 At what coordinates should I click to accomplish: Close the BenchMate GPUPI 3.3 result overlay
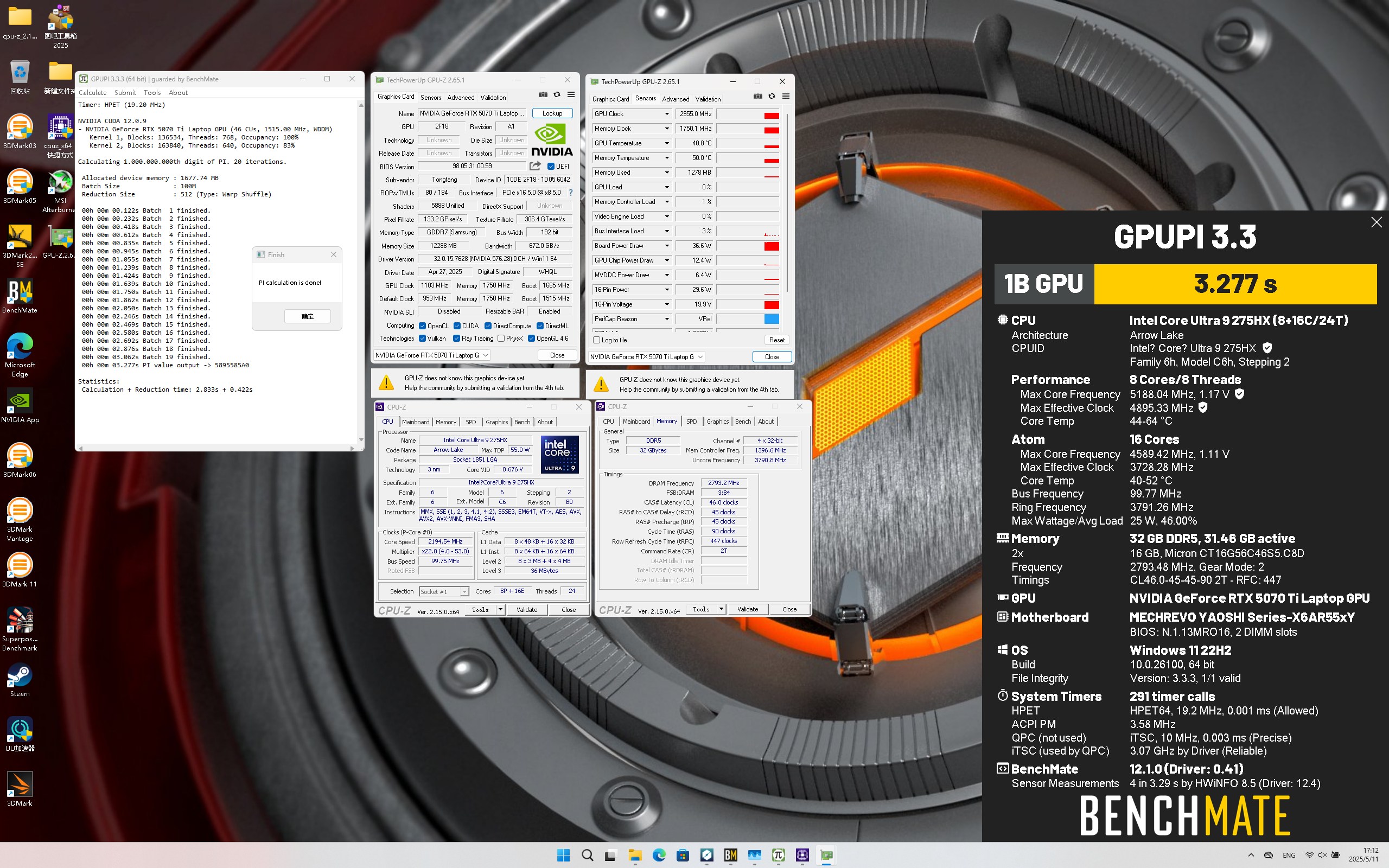point(1376,222)
